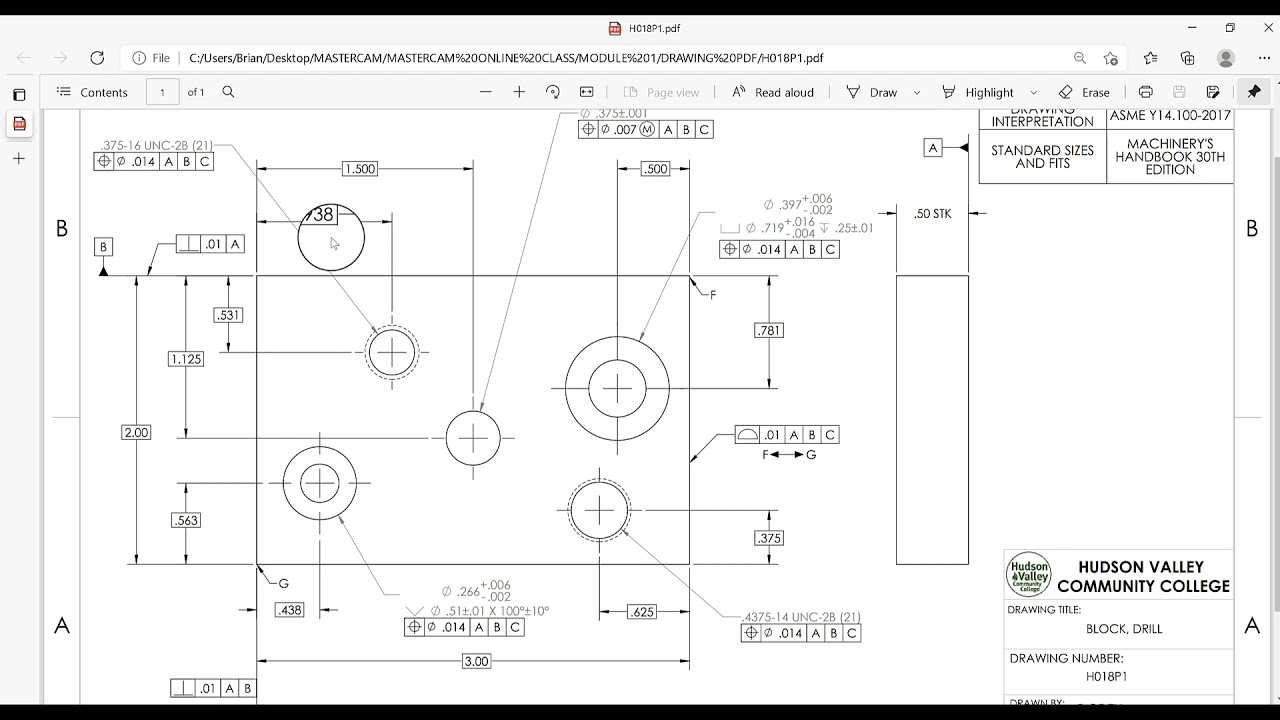Click the 2.00 height dimension

coord(136,432)
